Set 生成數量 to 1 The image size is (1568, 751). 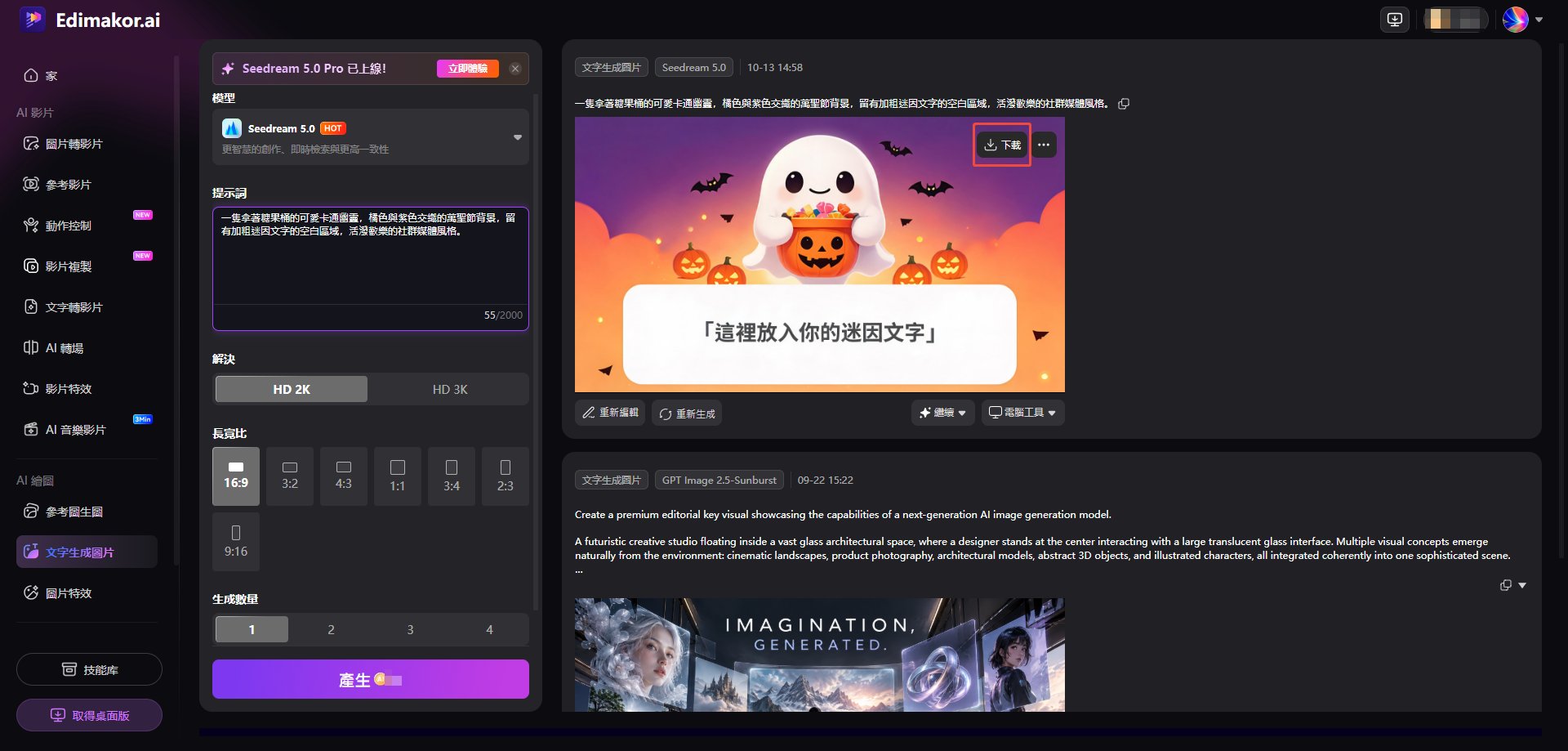click(252, 629)
